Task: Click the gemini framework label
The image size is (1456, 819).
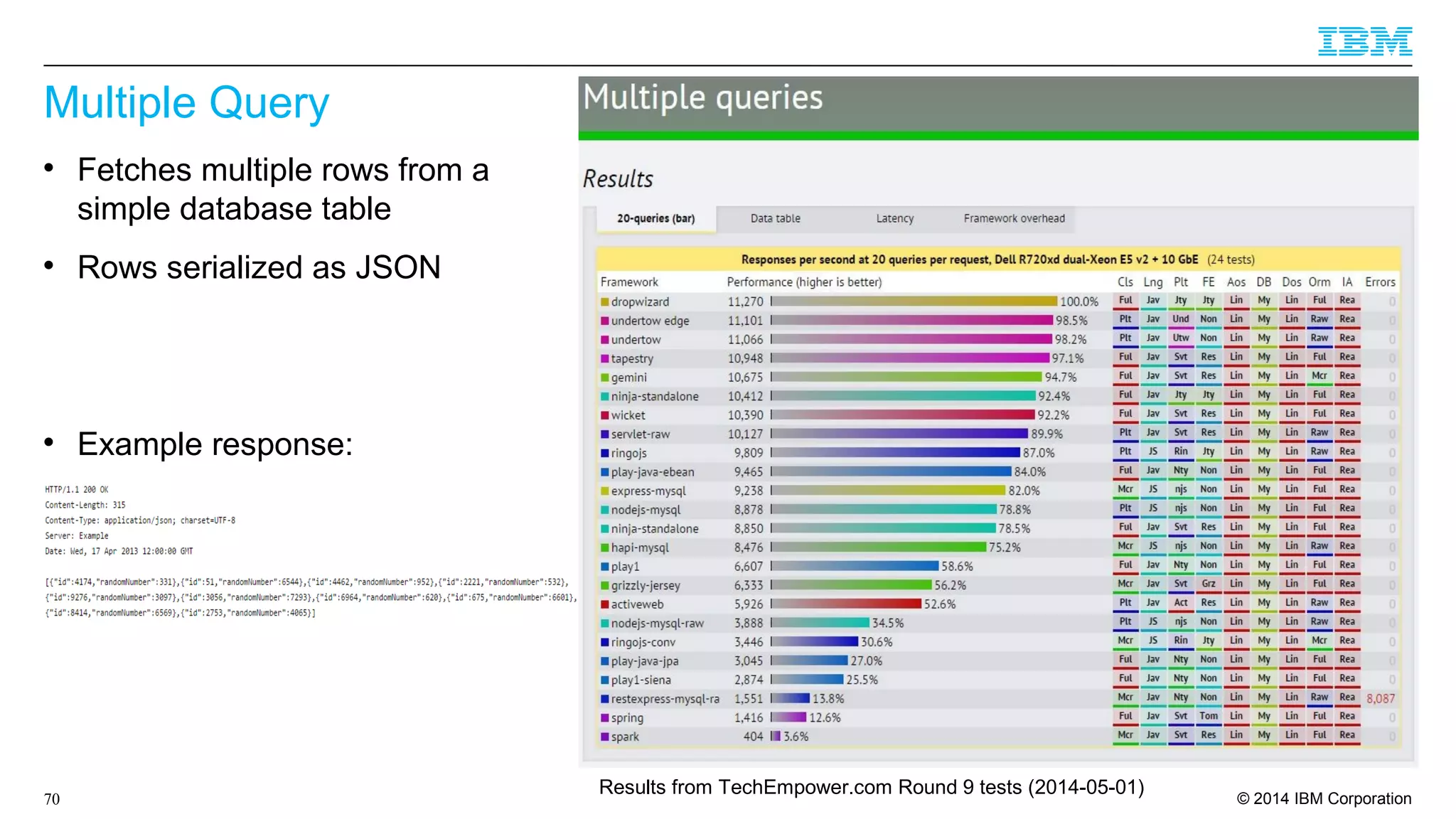Action: click(628, 378)
